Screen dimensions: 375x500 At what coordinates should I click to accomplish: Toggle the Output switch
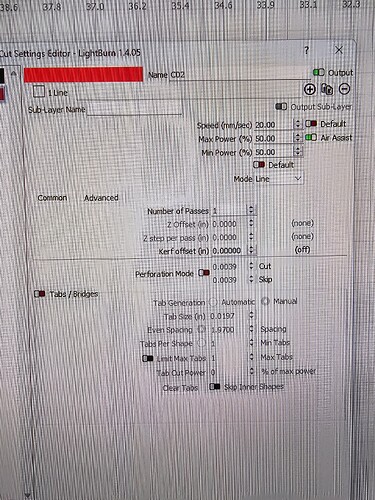pos(319,72)
